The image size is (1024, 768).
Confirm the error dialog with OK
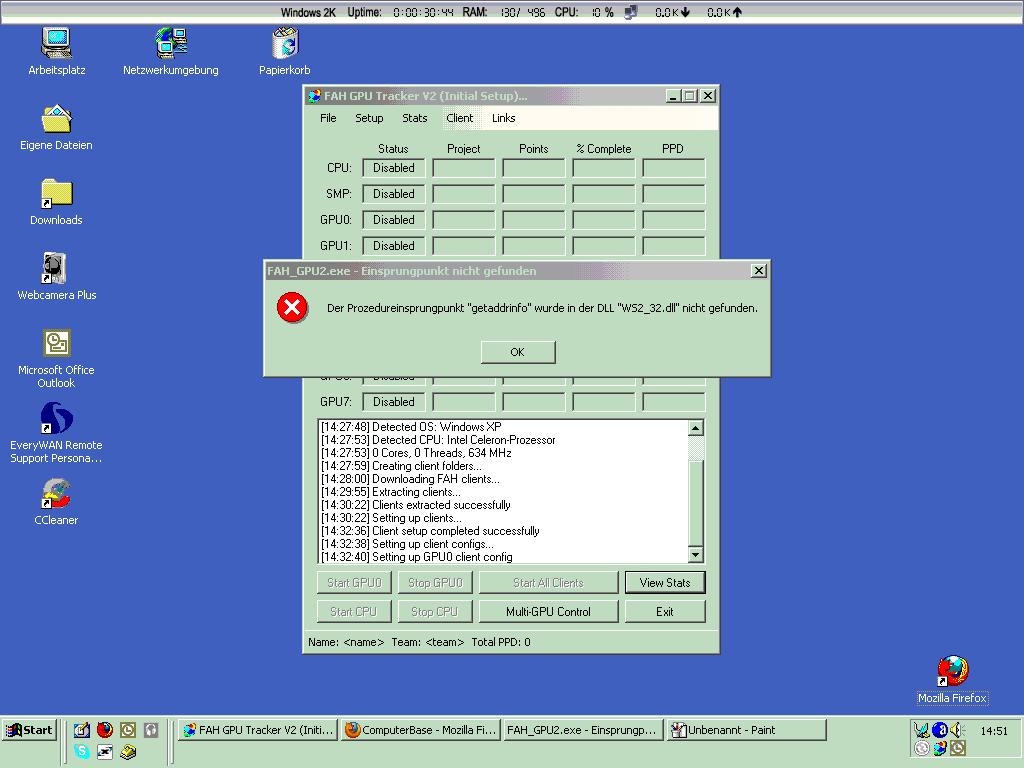tap(518, 352)
